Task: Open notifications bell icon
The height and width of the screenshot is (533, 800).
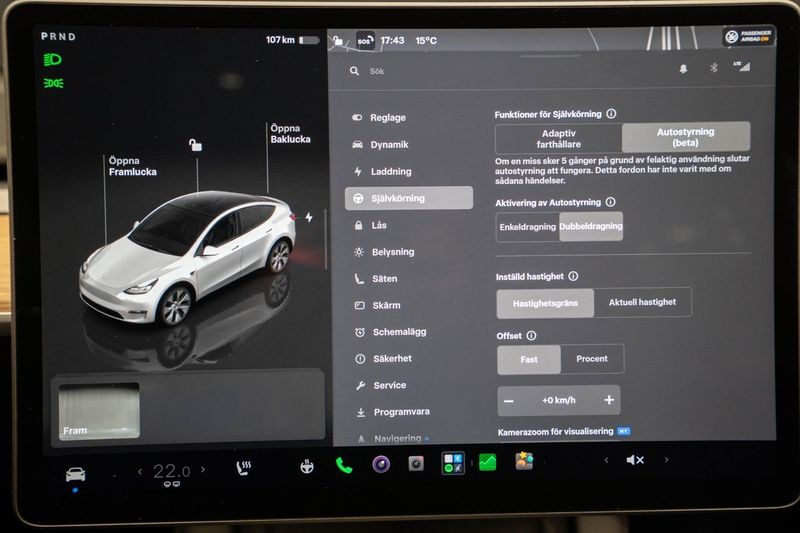Action: tap(683, 69)
